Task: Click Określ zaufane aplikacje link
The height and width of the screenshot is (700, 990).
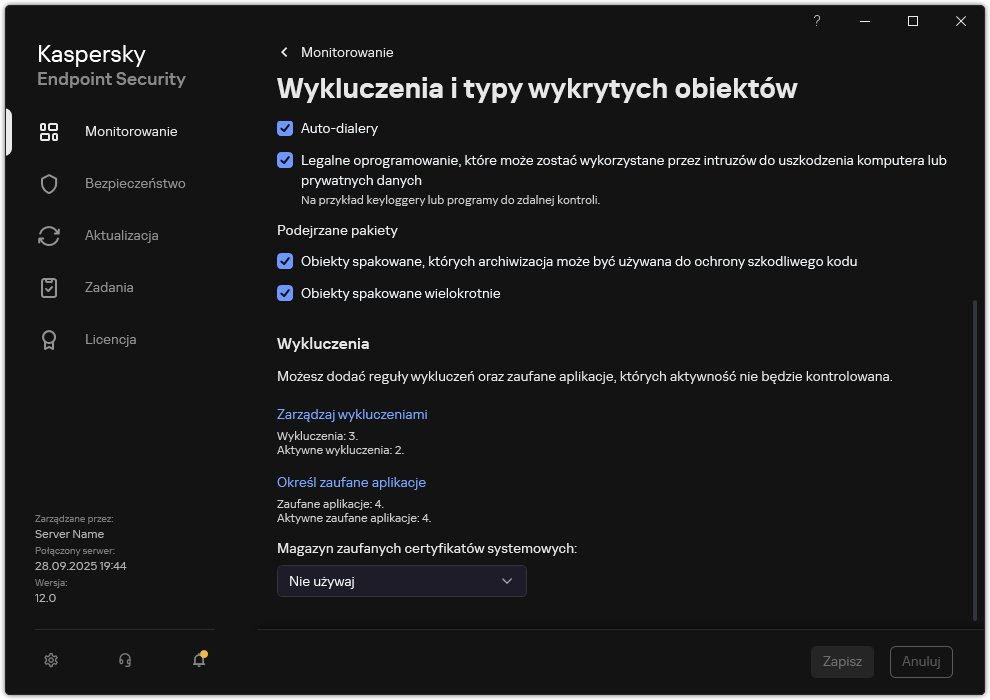Action: [x=351, y=482]
